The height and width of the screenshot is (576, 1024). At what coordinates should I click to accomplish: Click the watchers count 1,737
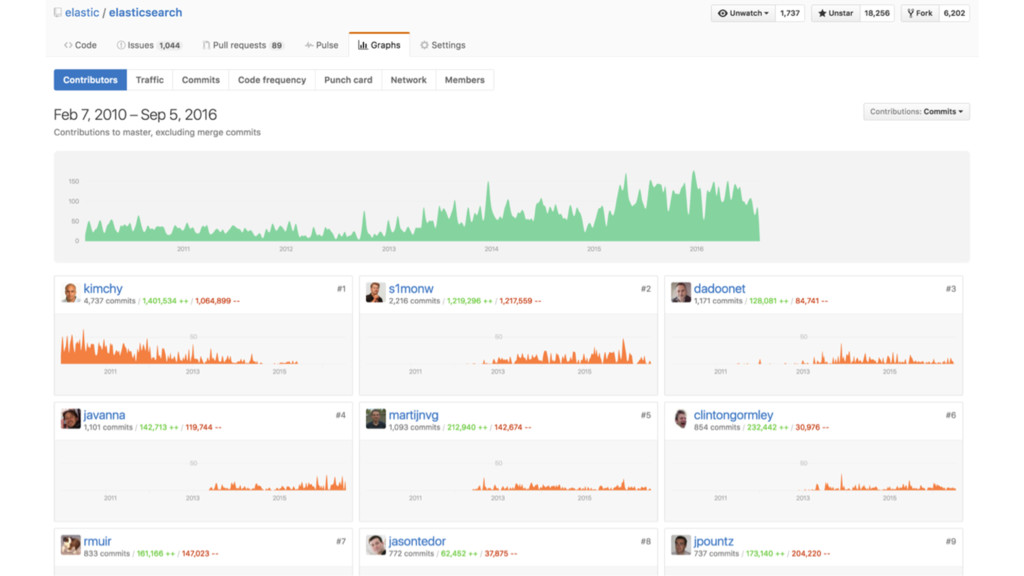point(790,13)
